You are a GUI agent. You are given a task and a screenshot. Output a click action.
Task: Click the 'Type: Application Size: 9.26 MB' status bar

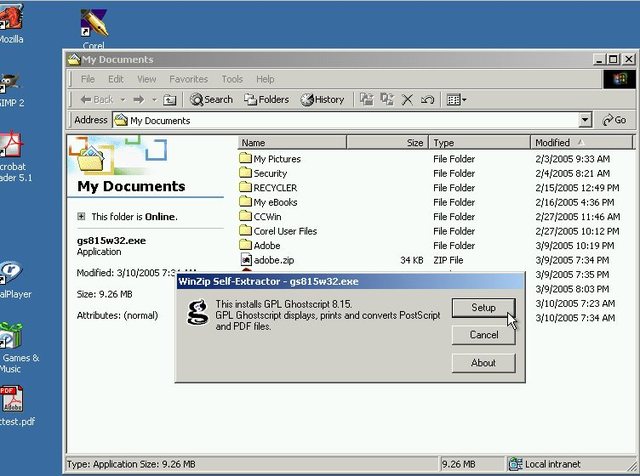click(x=131, y=464)
